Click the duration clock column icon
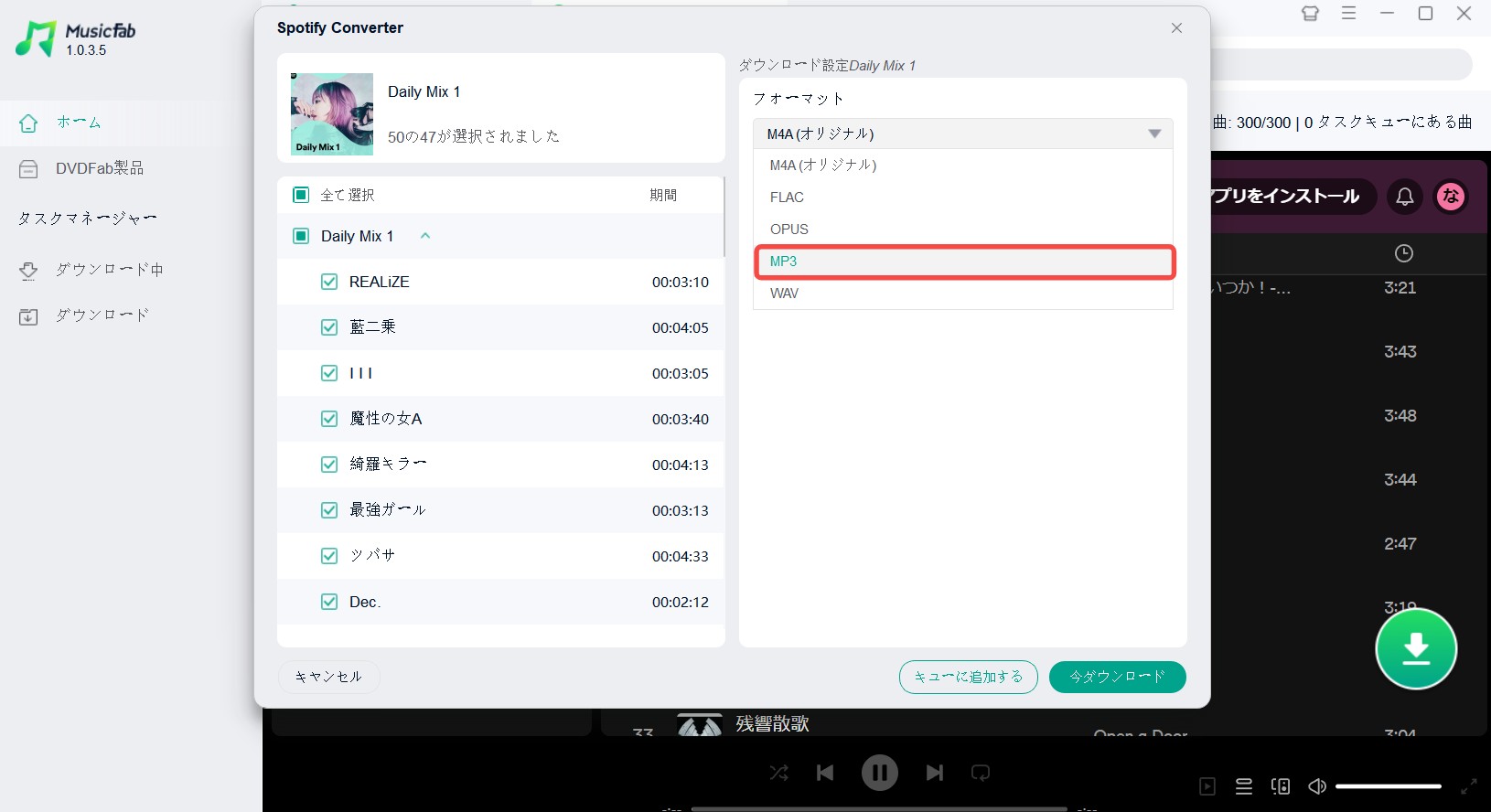The height and width of the screenshot is (812, 1491). coord(1403,253)
